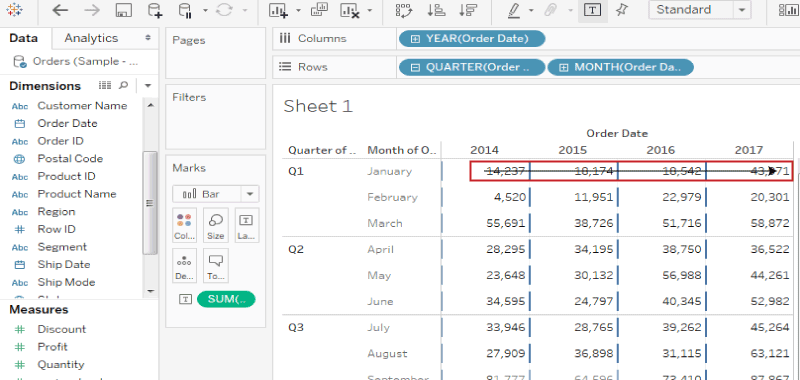This screenshot has height=380, width=800.
Task: Open the Bar mark type dropdown
Action: point(215,194)
